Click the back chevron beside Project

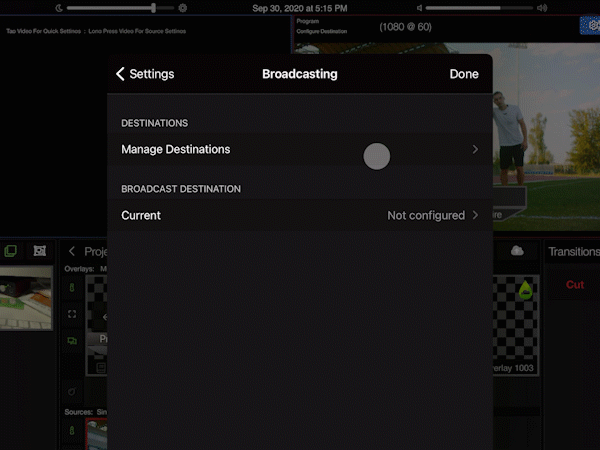tap(72, 251)
